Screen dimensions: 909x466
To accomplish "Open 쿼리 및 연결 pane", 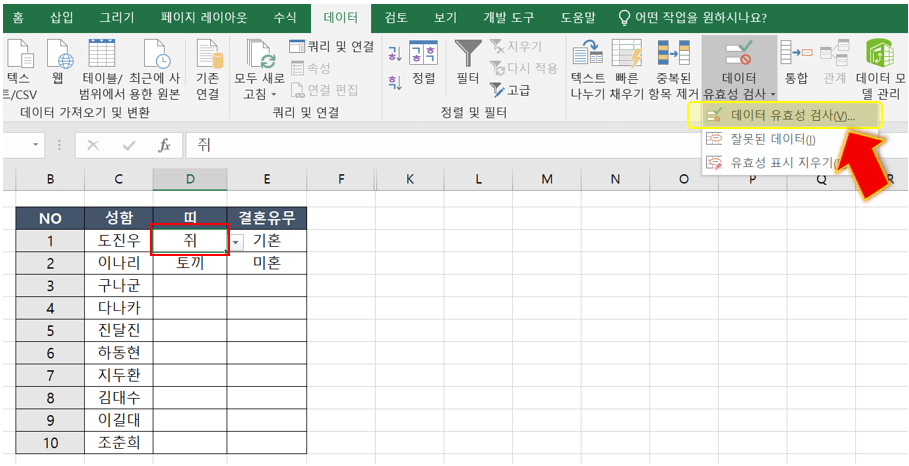I will (x=332, y=46).
